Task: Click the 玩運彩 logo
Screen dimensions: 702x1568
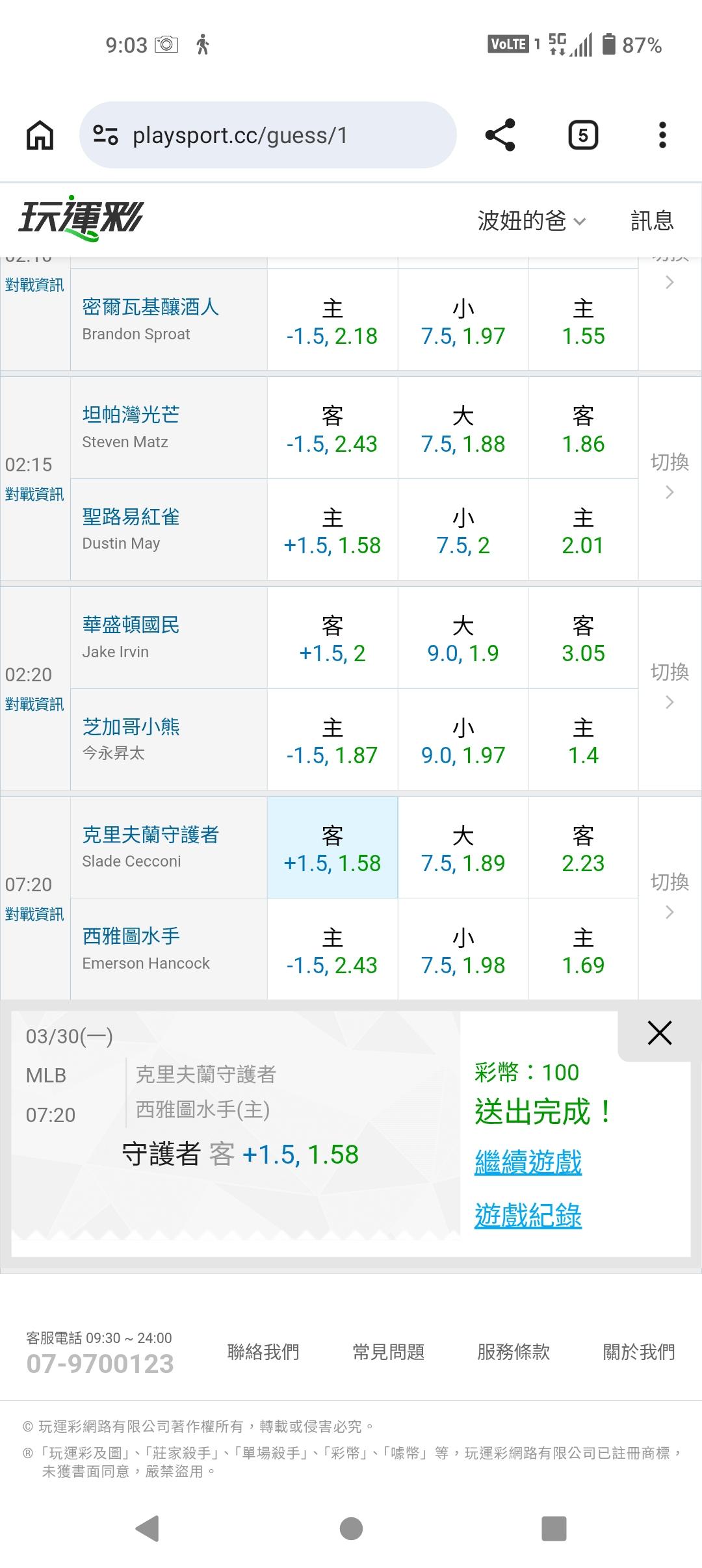Action: 81,218
